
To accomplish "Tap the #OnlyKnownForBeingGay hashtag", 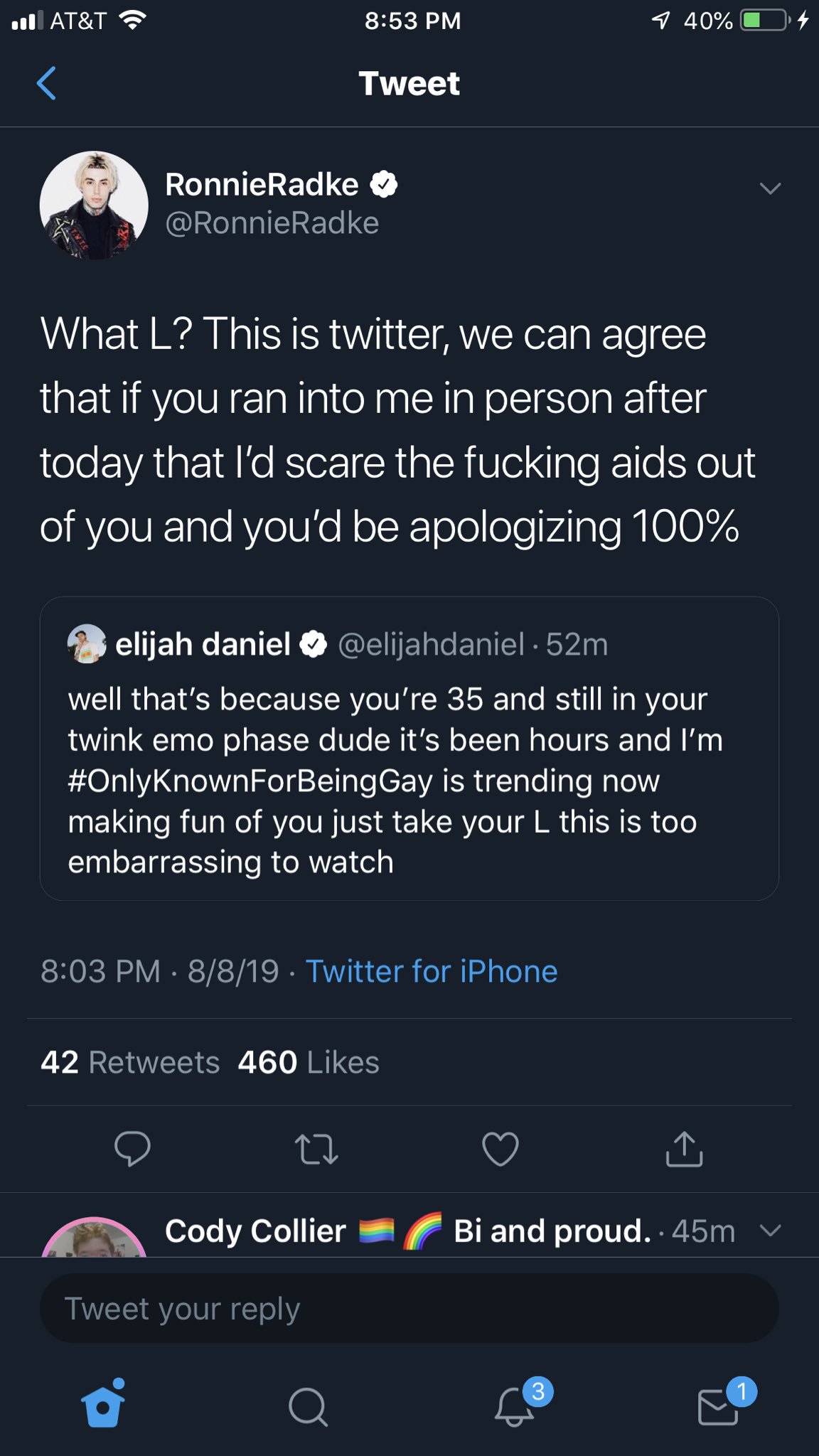I will coord(250,781).
